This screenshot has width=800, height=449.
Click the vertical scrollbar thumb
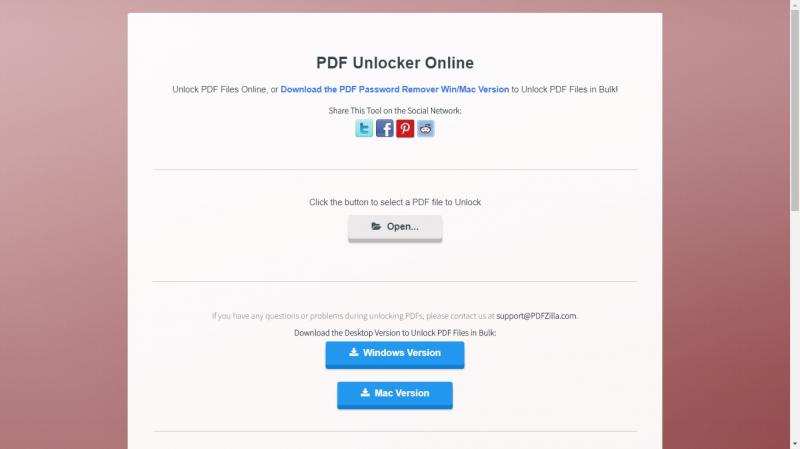tap(795, 110)
